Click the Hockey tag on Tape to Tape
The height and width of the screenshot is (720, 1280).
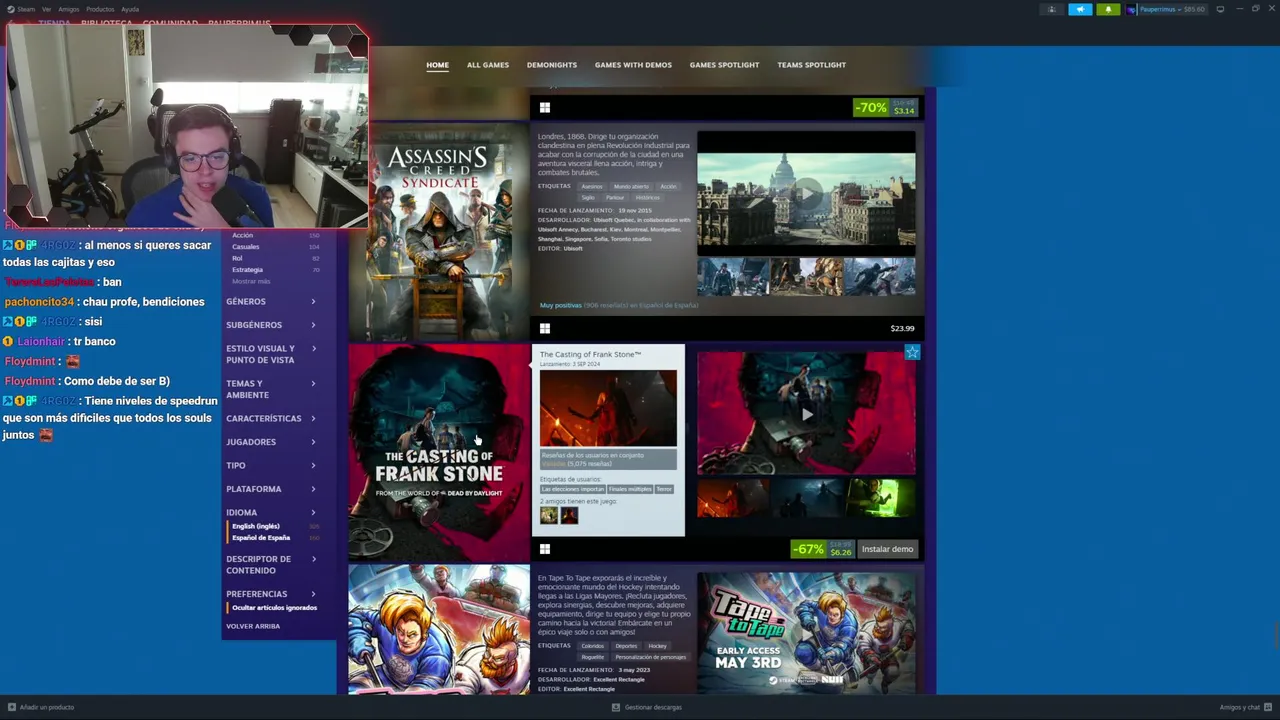click(657, 646)
